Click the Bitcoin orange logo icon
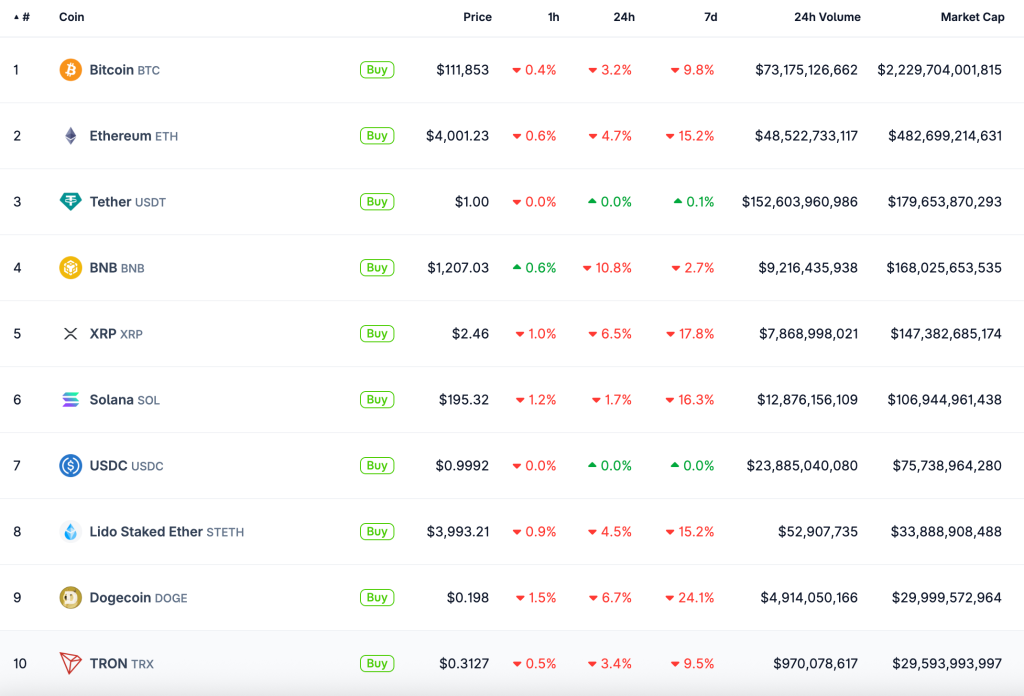The image size is (1024, 696). (70, 70)
